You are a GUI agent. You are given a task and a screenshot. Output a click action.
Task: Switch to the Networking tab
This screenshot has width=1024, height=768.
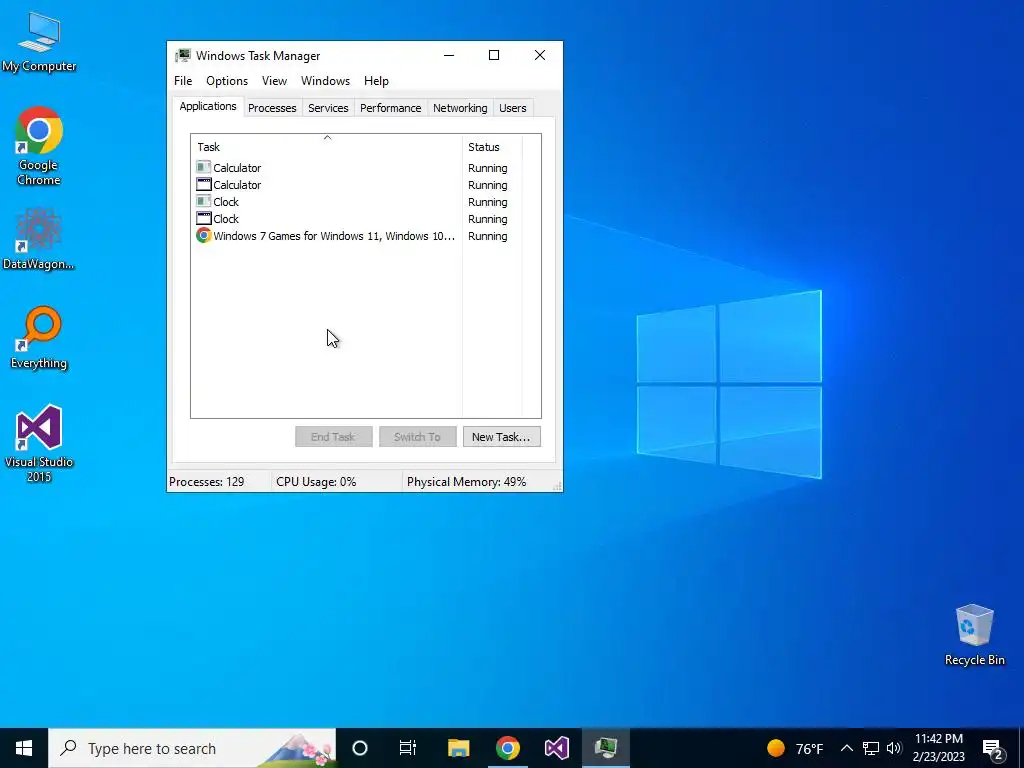point(460,108)
